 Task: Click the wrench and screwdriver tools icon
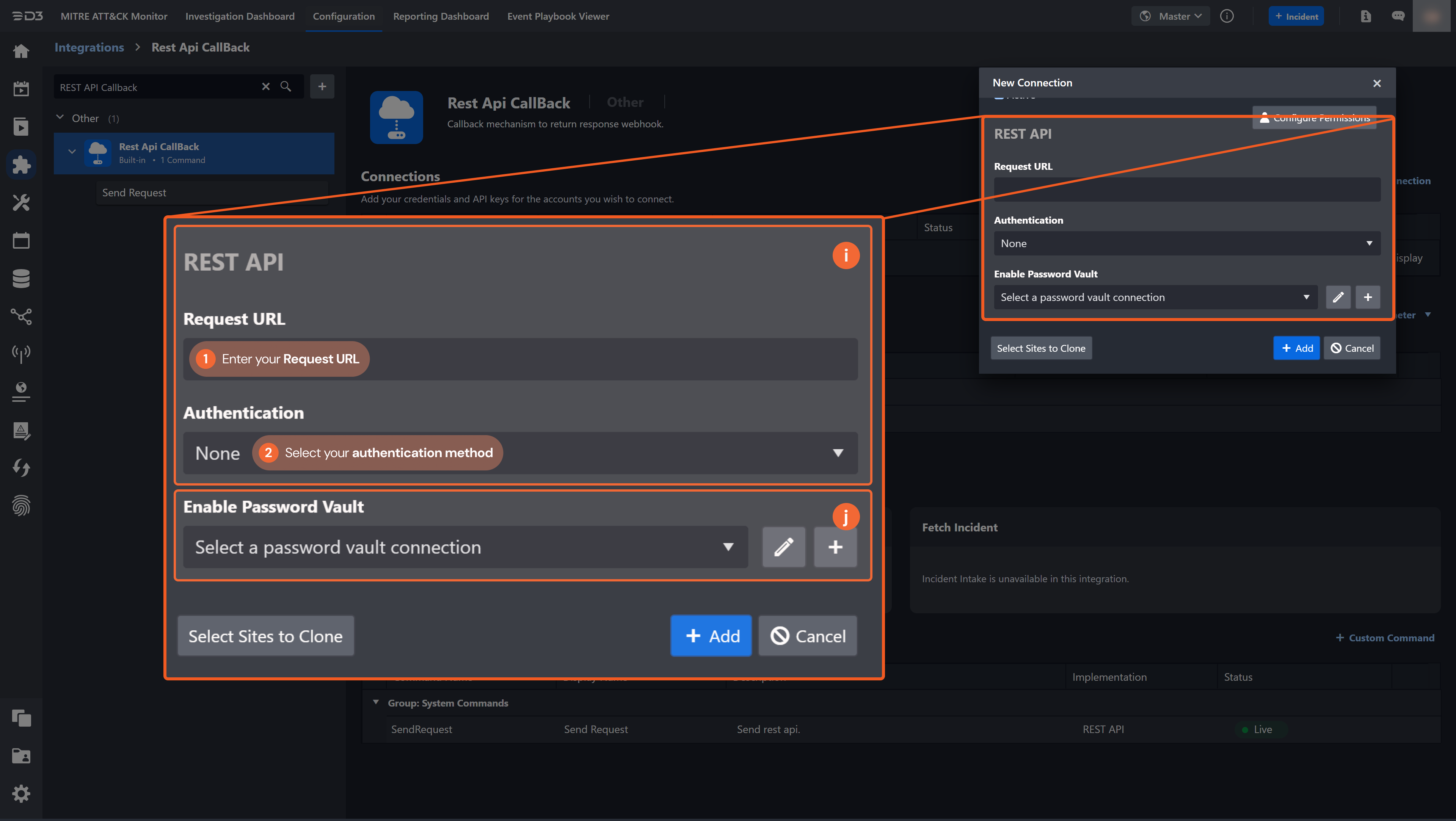[x=21, y=202]
